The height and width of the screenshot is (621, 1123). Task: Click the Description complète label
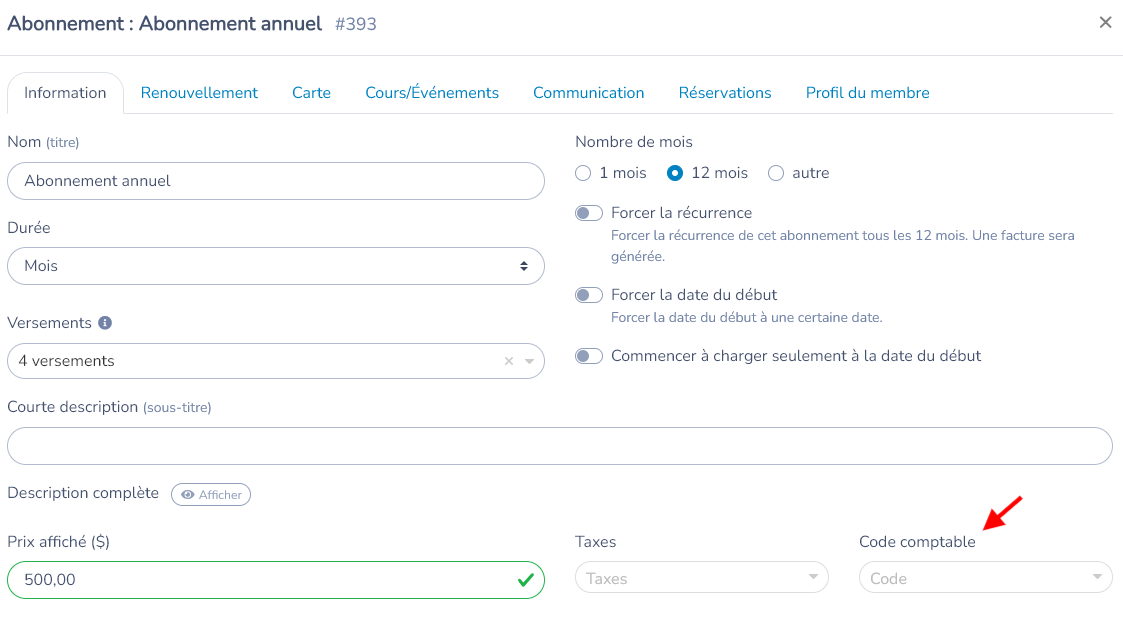(x=83, y=494)
